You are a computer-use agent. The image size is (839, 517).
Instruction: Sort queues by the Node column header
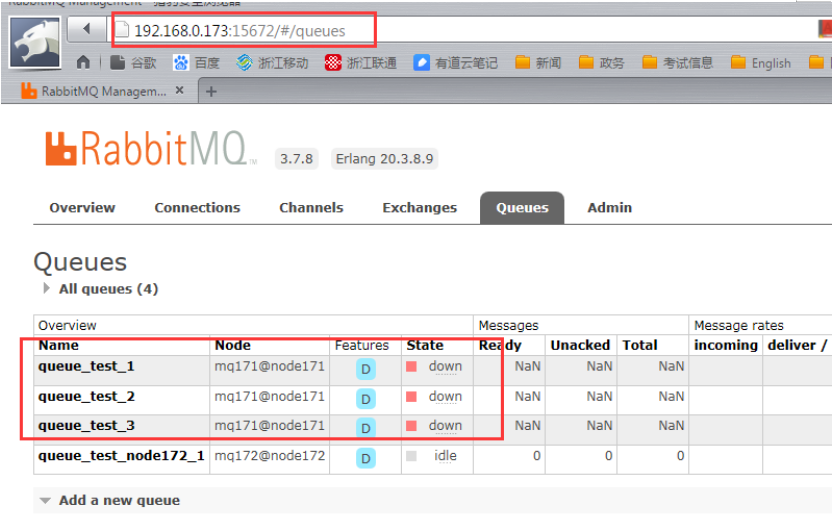(232, 345)
